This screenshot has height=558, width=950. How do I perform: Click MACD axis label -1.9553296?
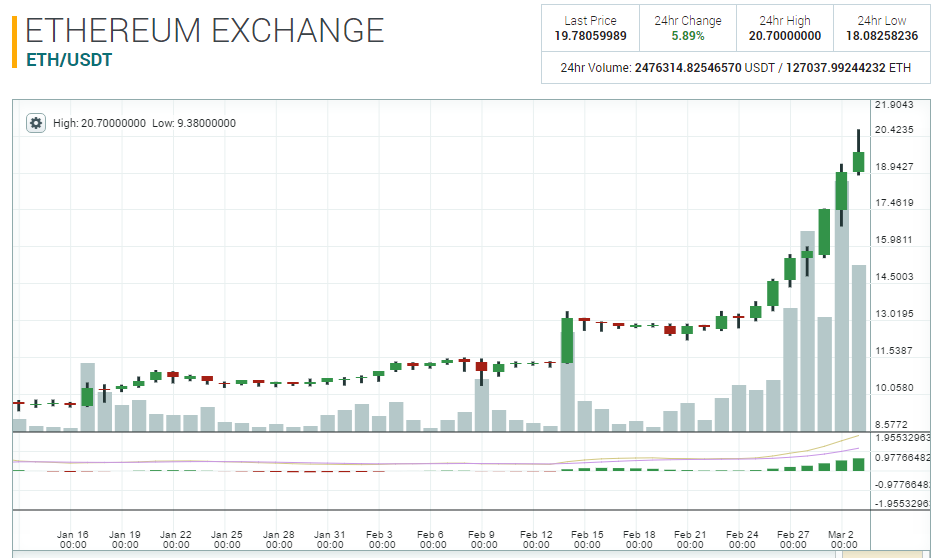point(902,504)
